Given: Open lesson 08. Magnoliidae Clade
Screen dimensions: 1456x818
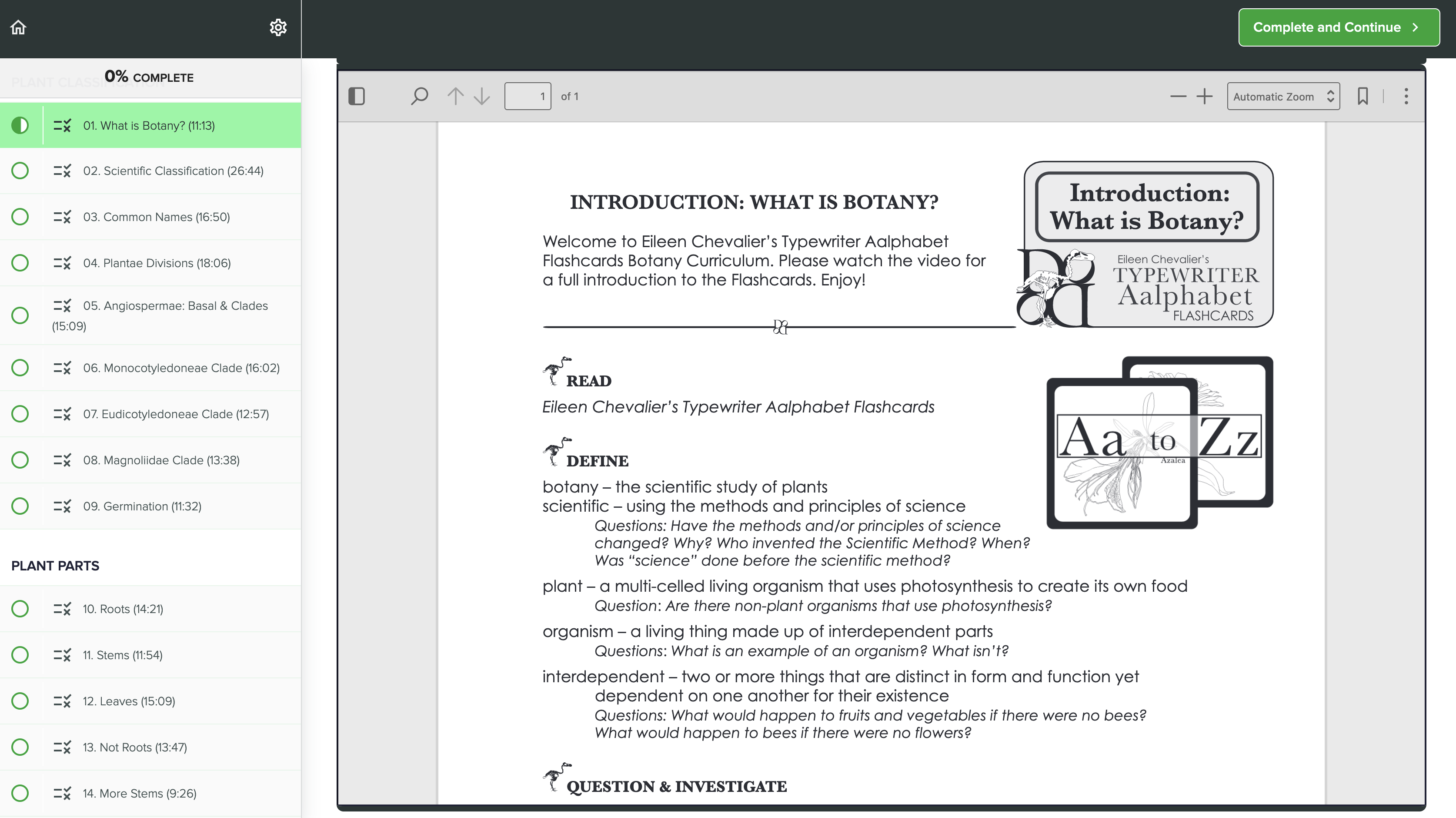Looking at the screenshot, I should [150, 460].
